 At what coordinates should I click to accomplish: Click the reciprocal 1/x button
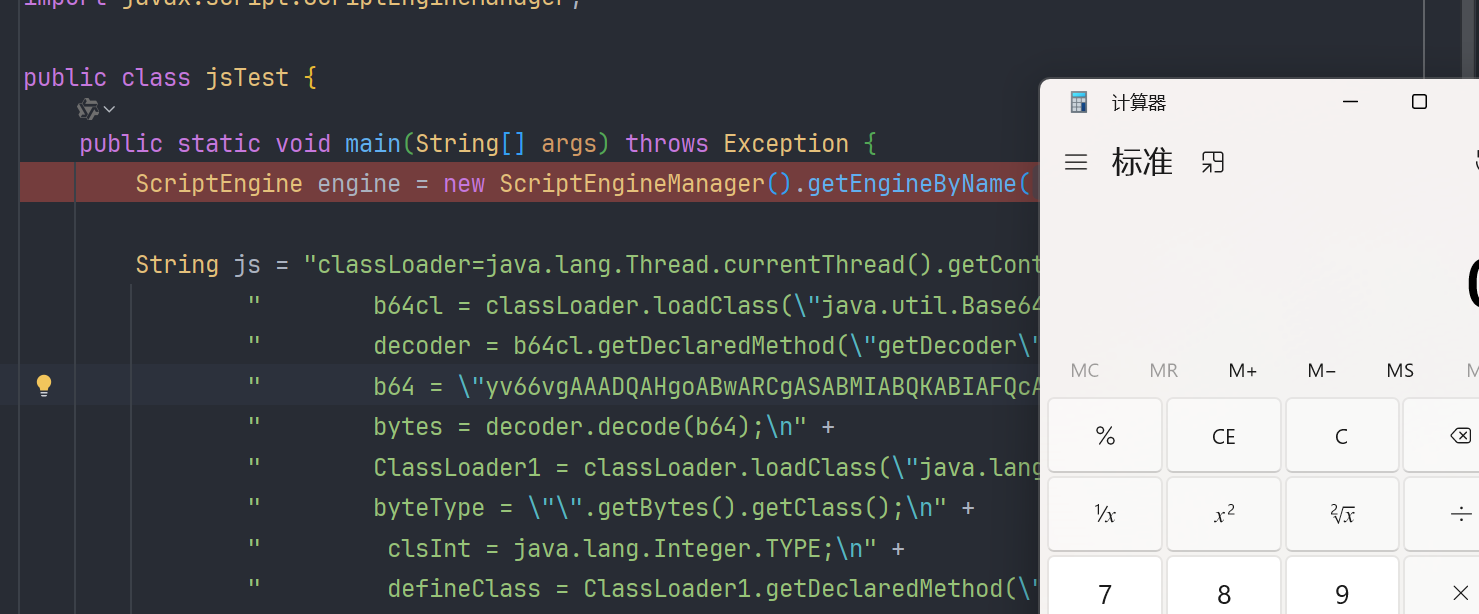(x=1105, y=514)
